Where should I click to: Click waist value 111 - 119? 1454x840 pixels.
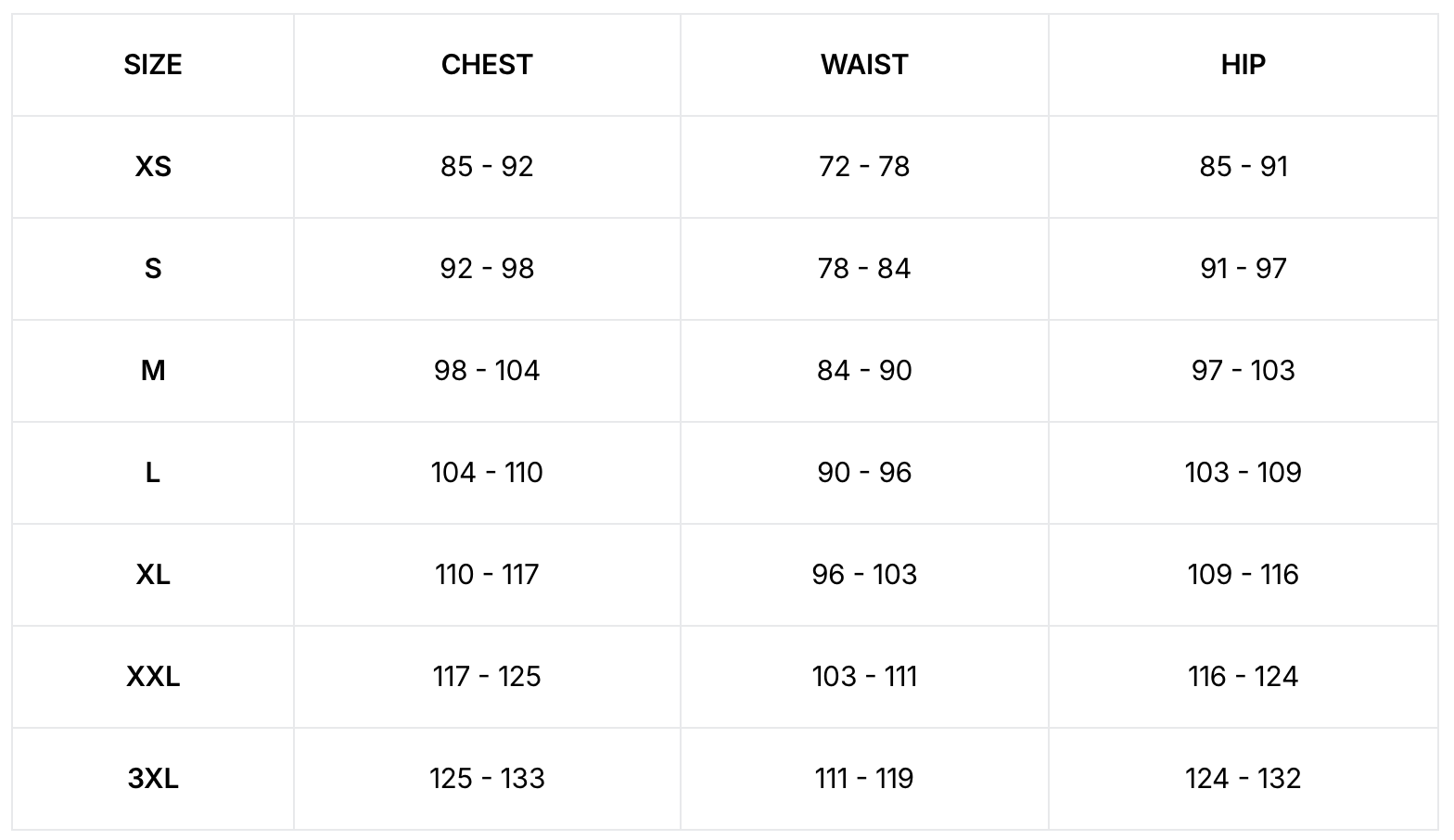(864, 779)
